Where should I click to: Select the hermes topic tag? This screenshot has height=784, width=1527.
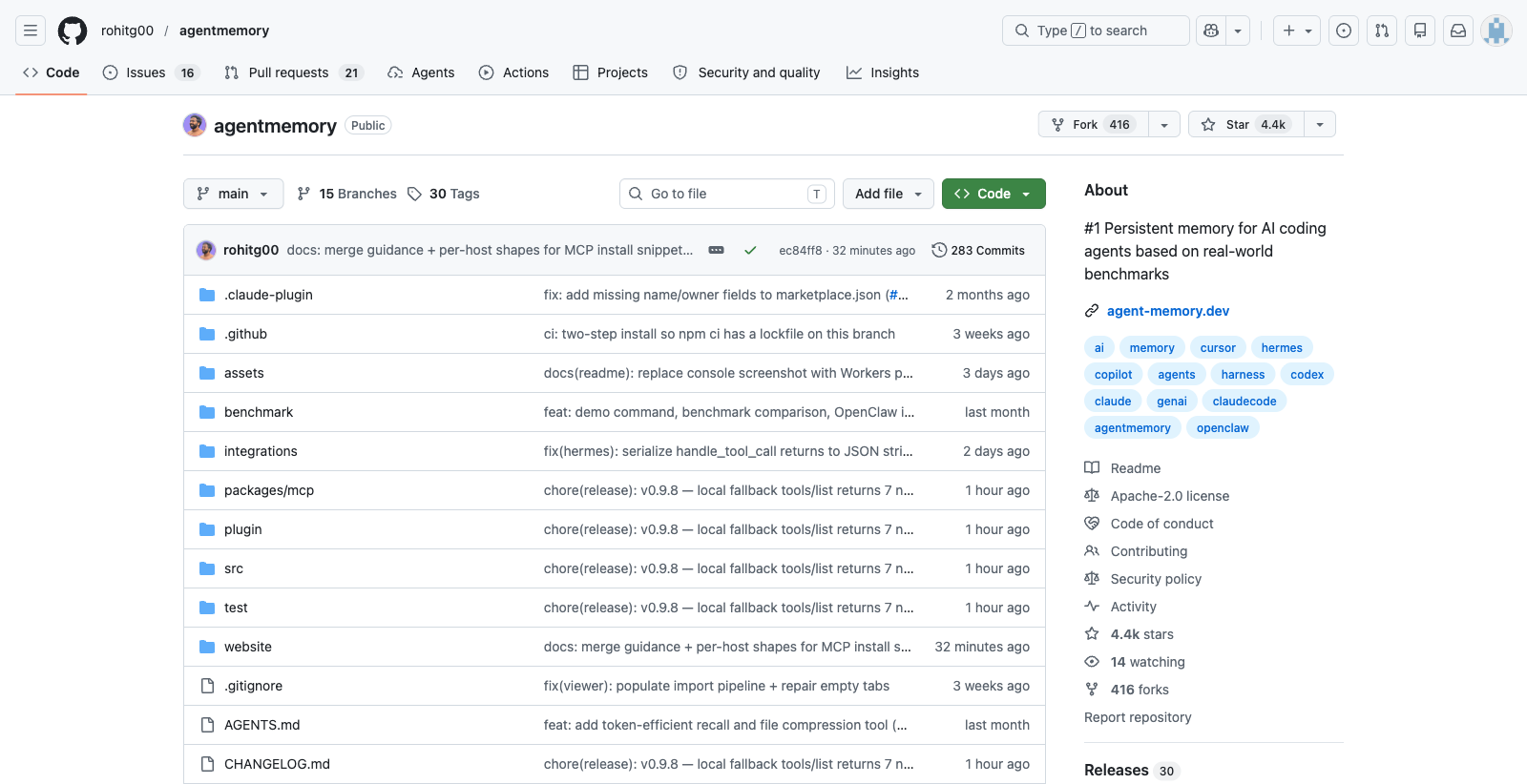tap(1282, 348)
